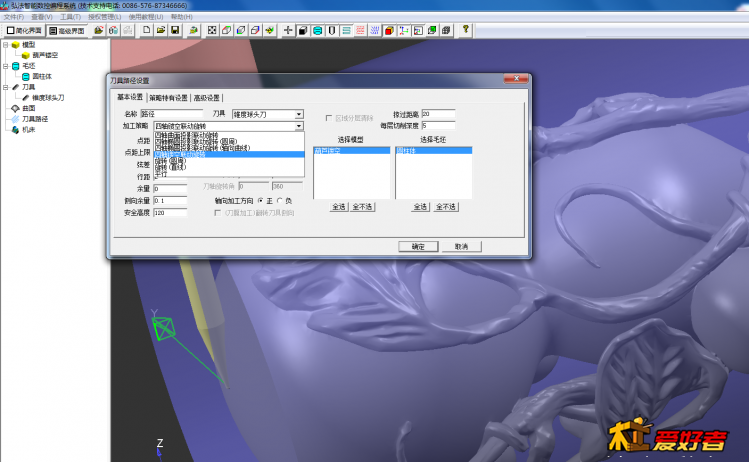Click the coordinate axes toolbar icon

click(x=404, y=30)
